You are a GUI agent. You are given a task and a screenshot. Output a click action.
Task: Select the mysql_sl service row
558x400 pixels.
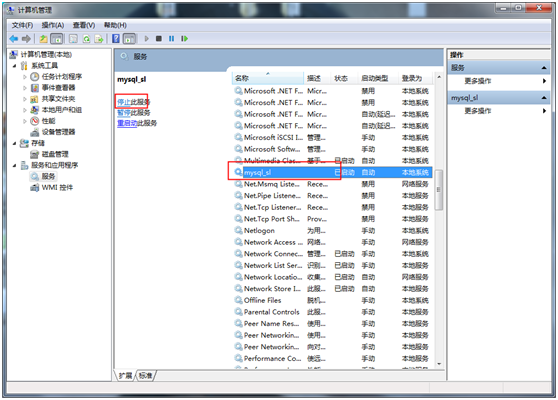point(333,173)
